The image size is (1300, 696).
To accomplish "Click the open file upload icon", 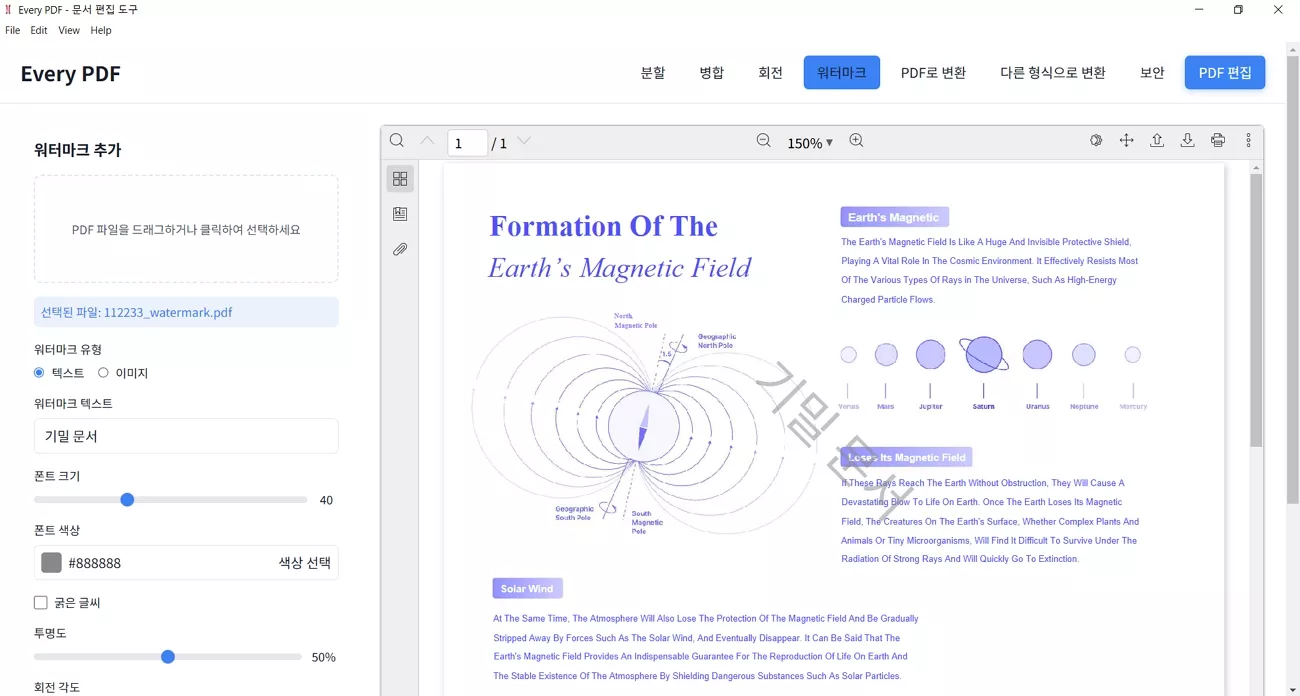I will (1157, 141).
